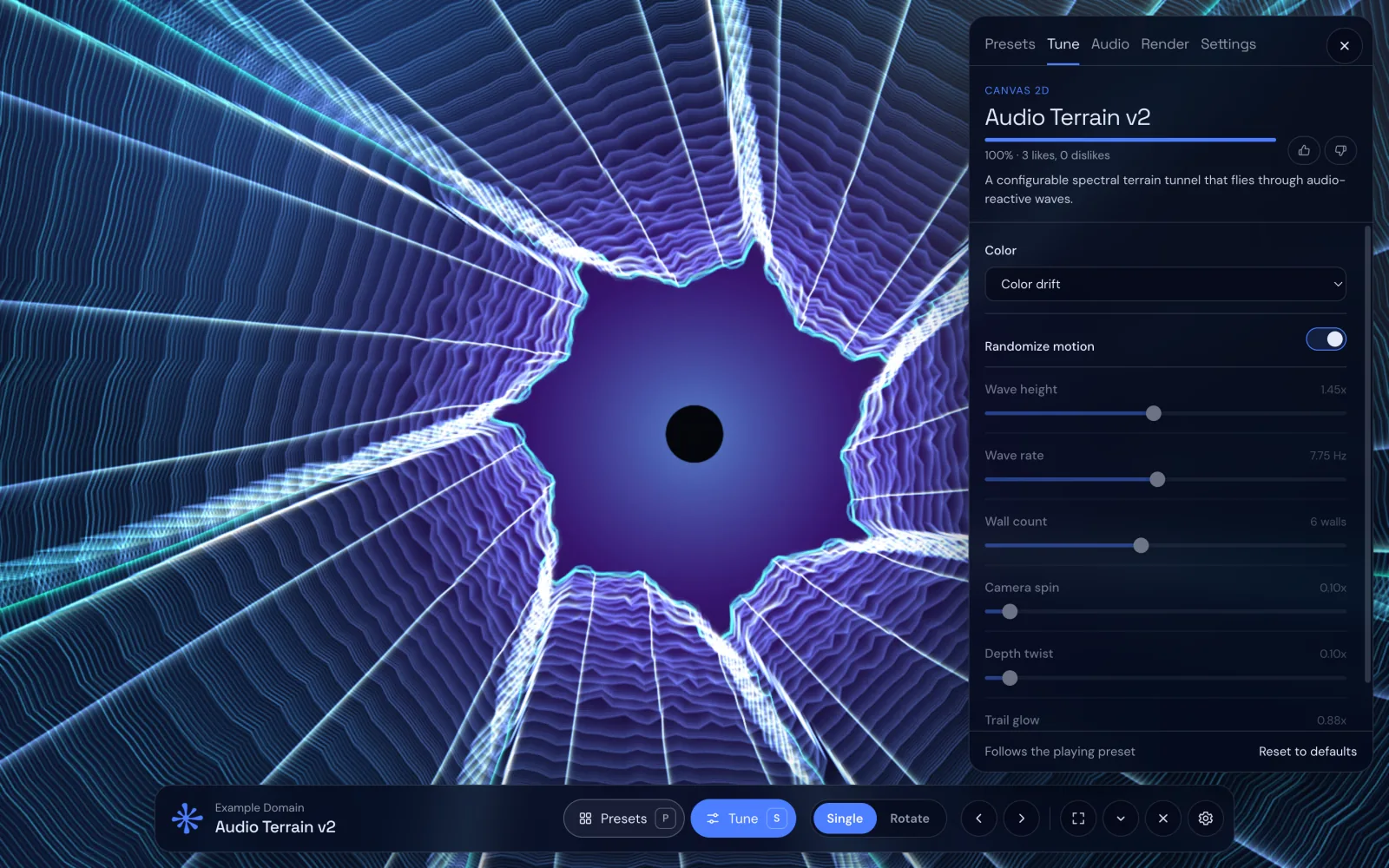Screen dimensions: 1389x868
Task: Click the X icon in bottom toolbar
Action: (1163, 818)
